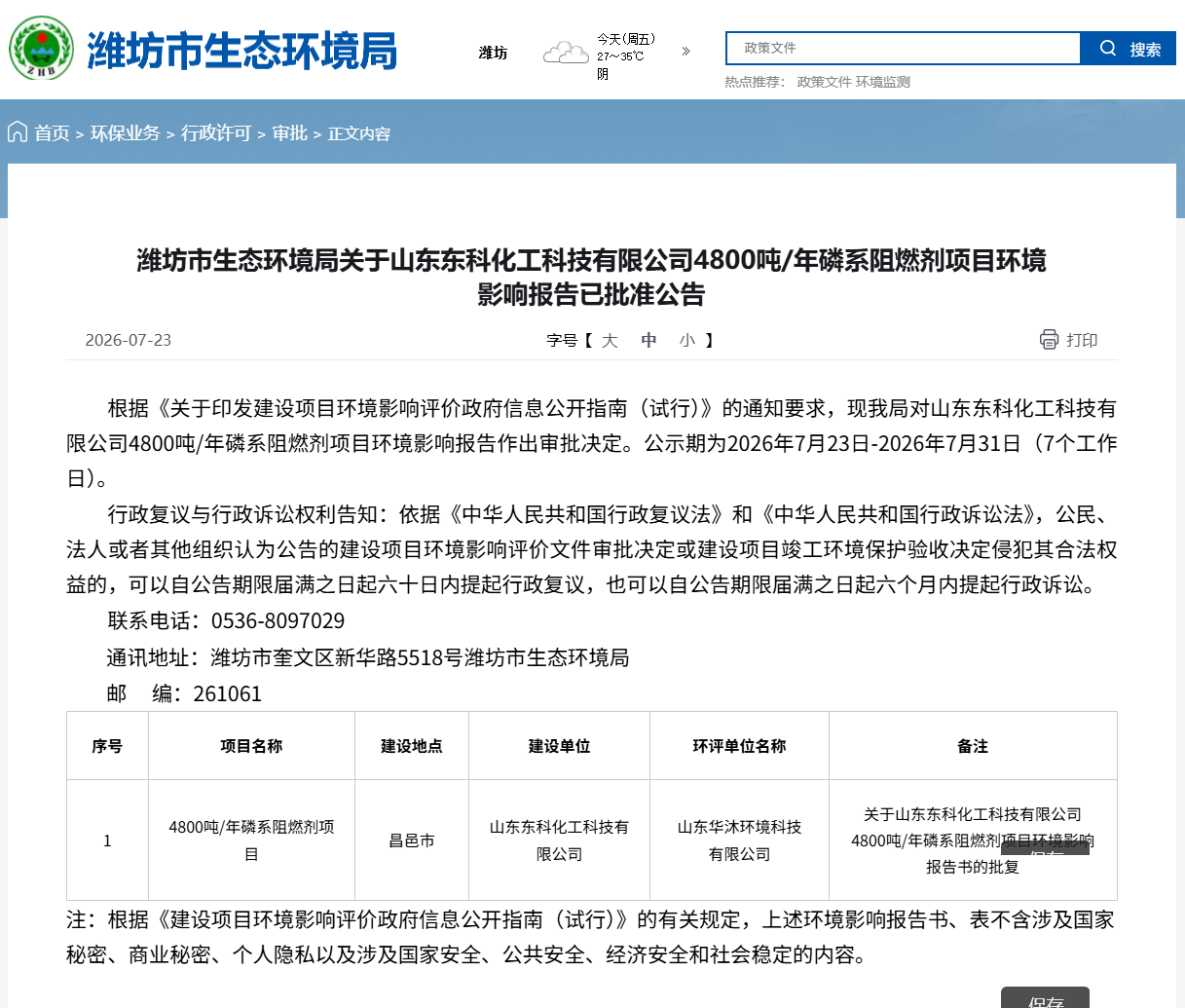Open the 环保业务 breadcrumb link

[125, 133]
